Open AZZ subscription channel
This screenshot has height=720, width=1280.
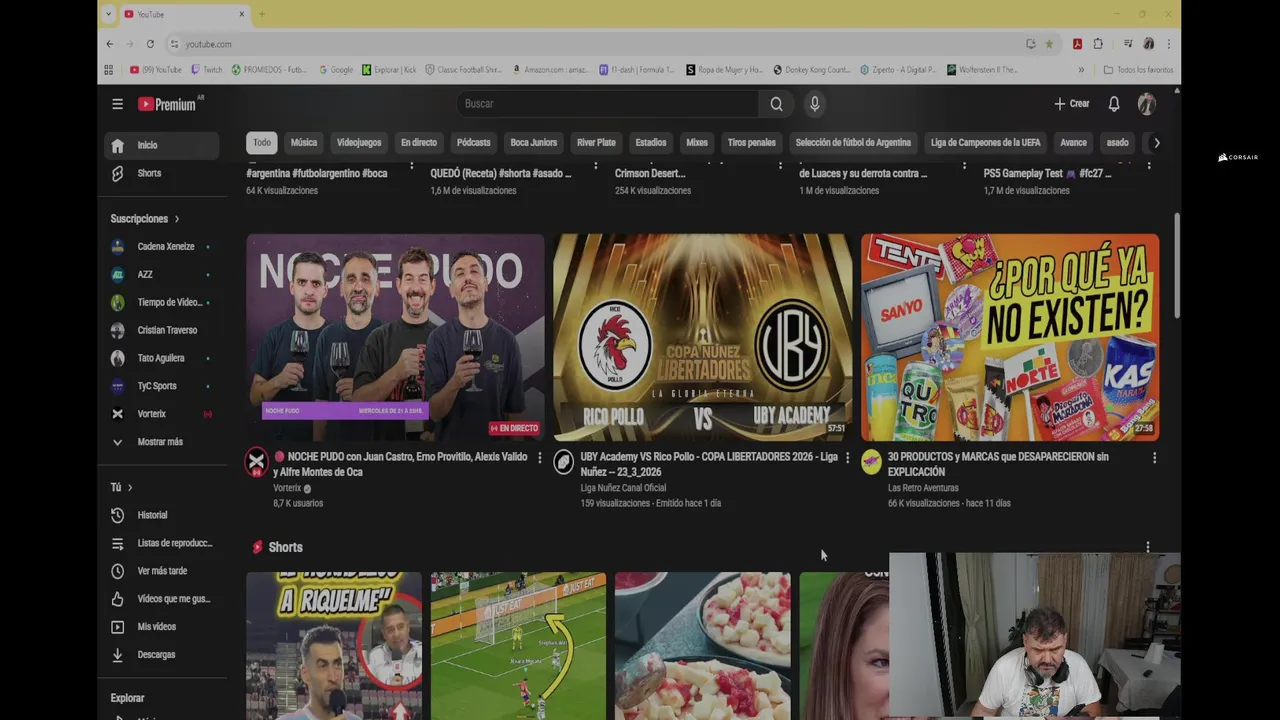coord(163,274)
